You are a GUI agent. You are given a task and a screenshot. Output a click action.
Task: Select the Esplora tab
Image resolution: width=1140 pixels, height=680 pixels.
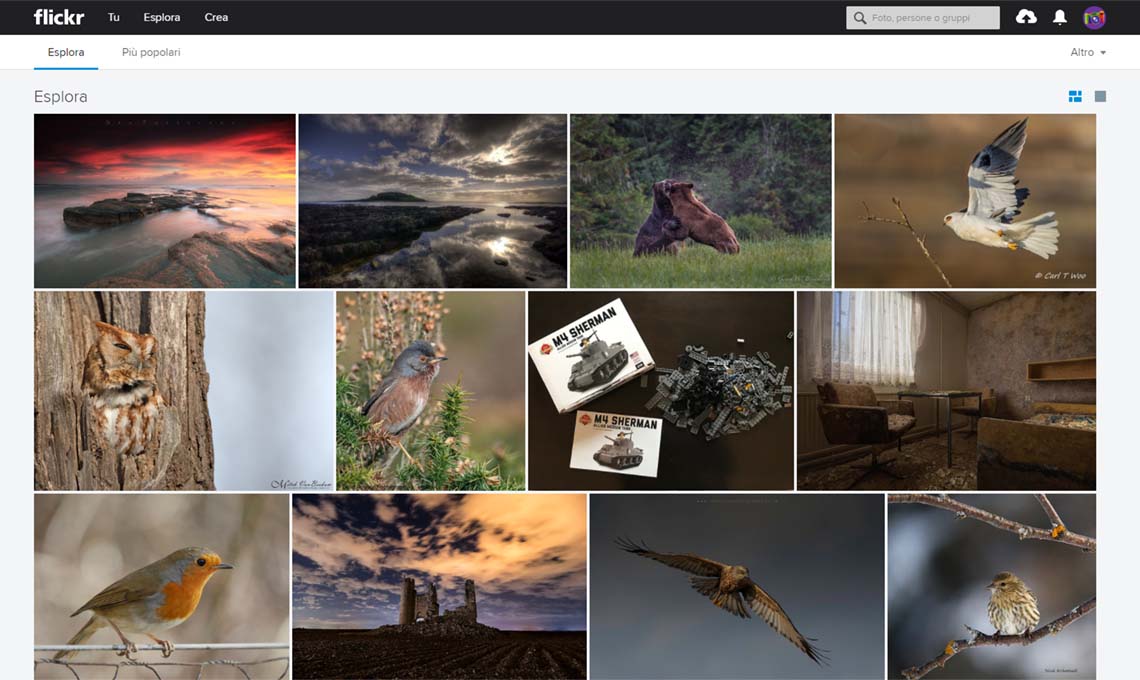click(66, 52)
